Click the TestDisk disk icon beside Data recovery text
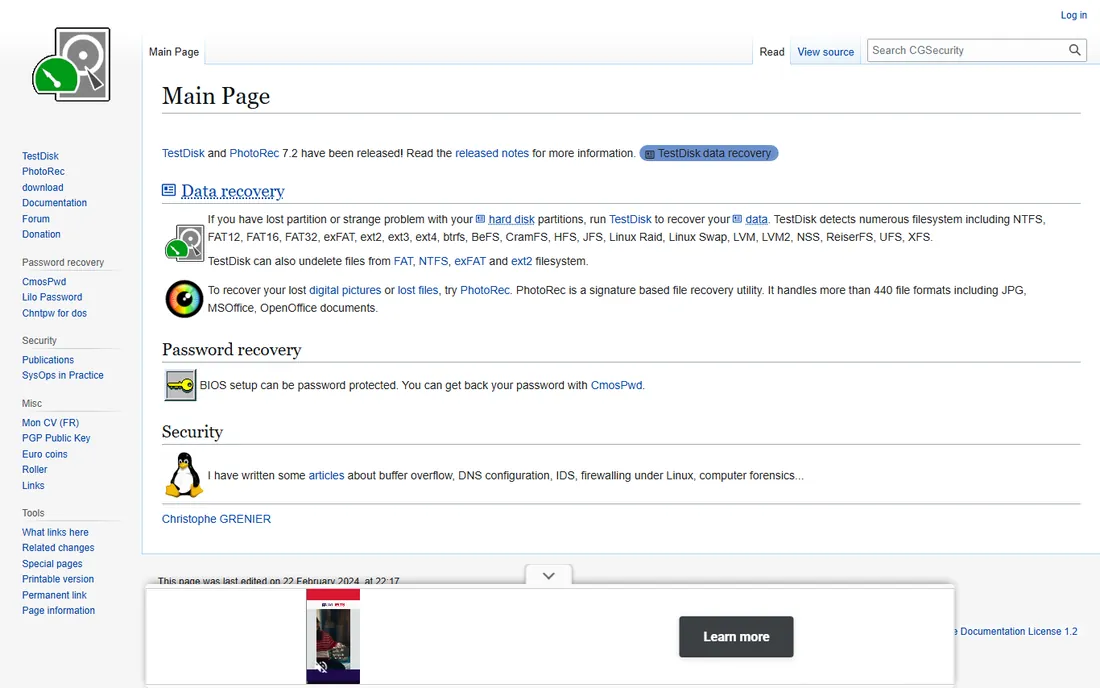1100x688 pixels. point(184,243)
